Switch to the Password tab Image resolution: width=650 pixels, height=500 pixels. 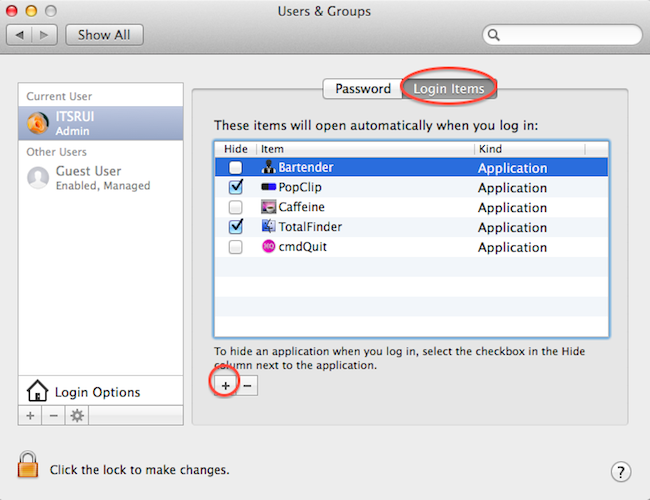[363, 89]
